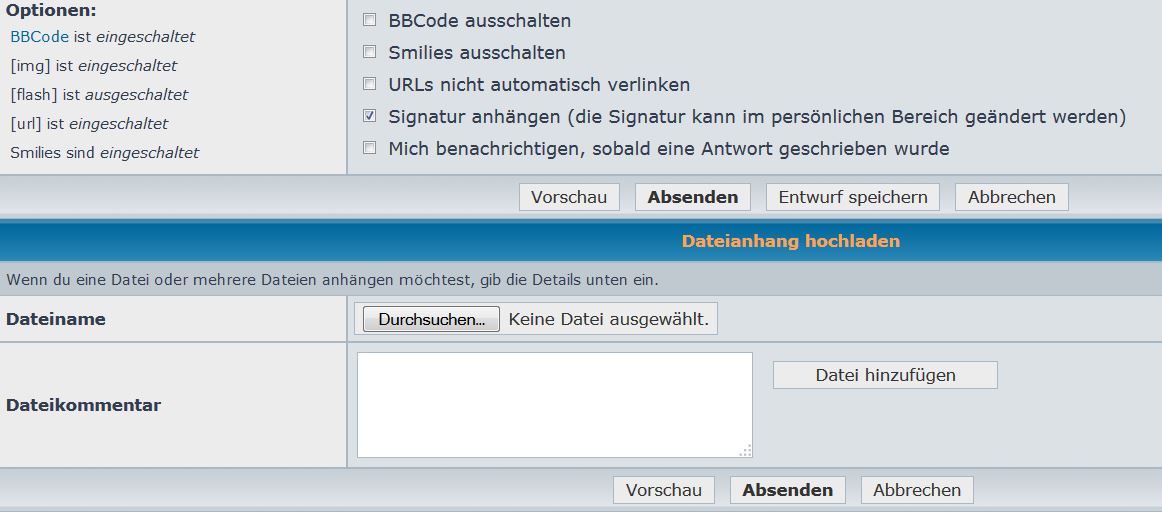
Task: Click the 'Keine Datei ausgewählt.' file field
Action: [x=608, y=320]
